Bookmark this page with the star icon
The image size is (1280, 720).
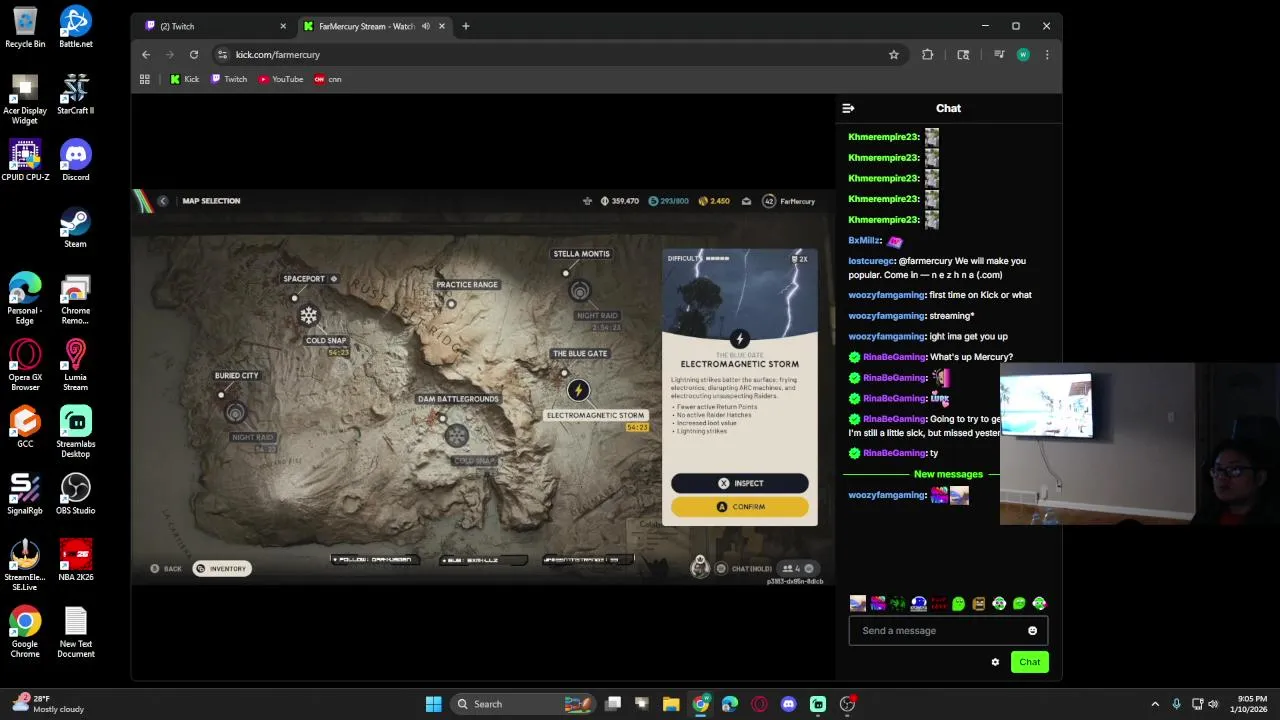(x=894, y=55)
